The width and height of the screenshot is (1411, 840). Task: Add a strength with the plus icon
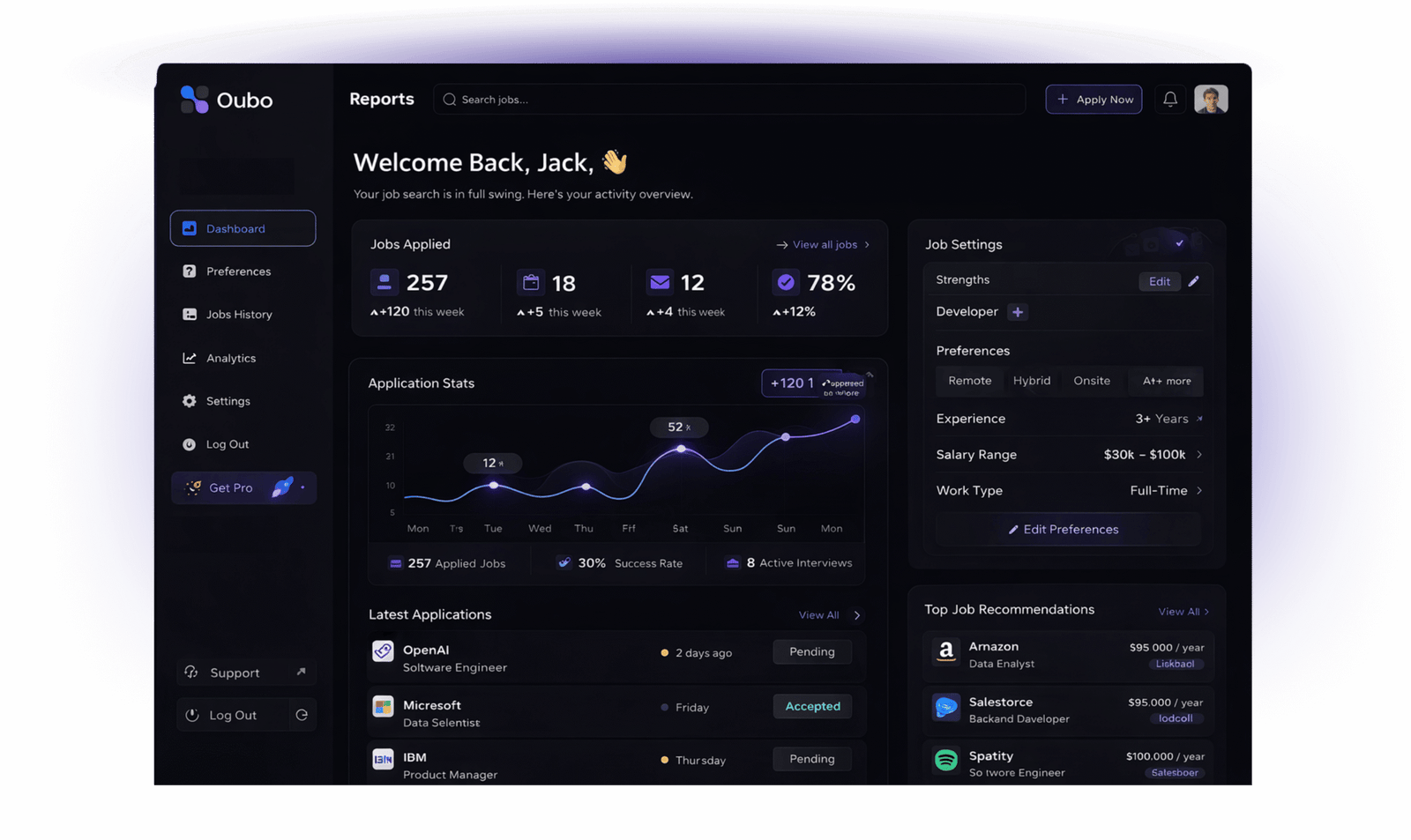tap(1018, 312)
